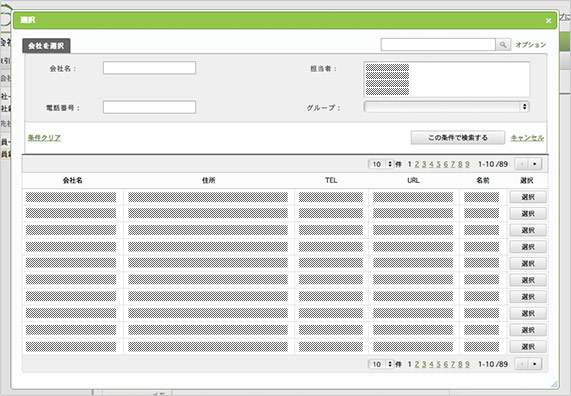Click the URL column header
Viewport: 571px width, 396px height.
[x=414, y=180]
